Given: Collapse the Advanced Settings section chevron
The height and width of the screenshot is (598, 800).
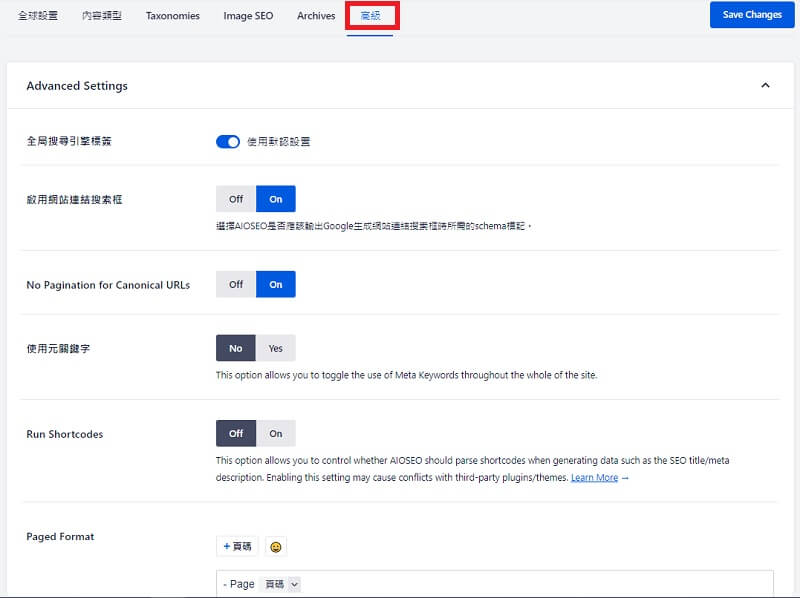Looking at the screenshot, I should pyautogui.click(x=765, y=85).
